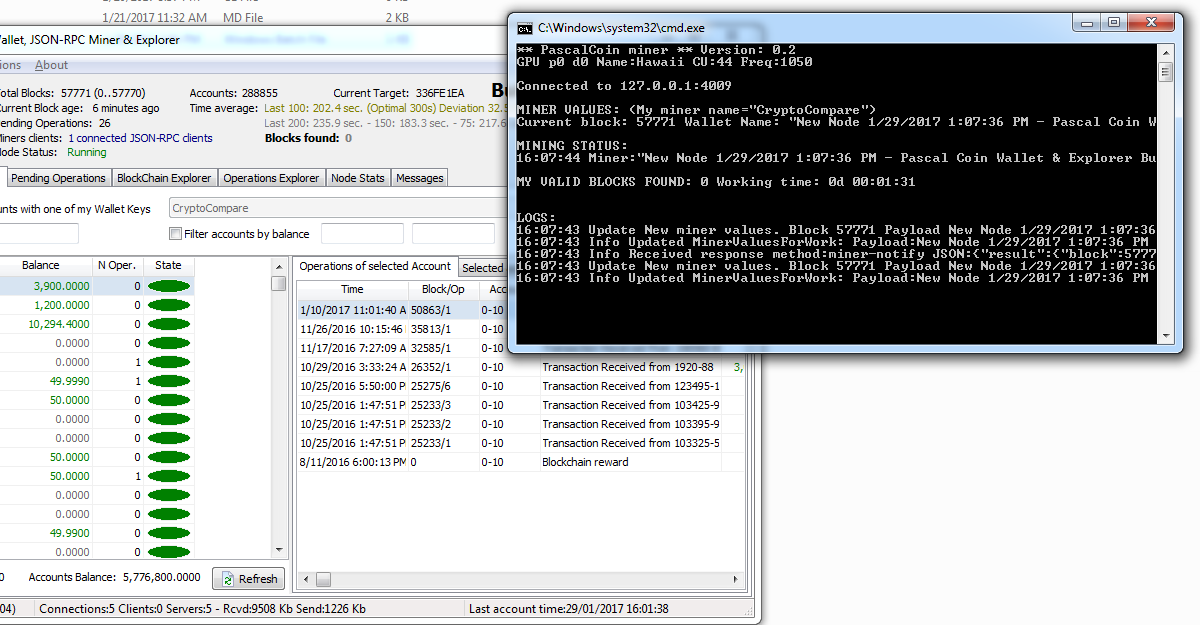
Task: Click the account search field above Balance column
Action: pos(38,234)
